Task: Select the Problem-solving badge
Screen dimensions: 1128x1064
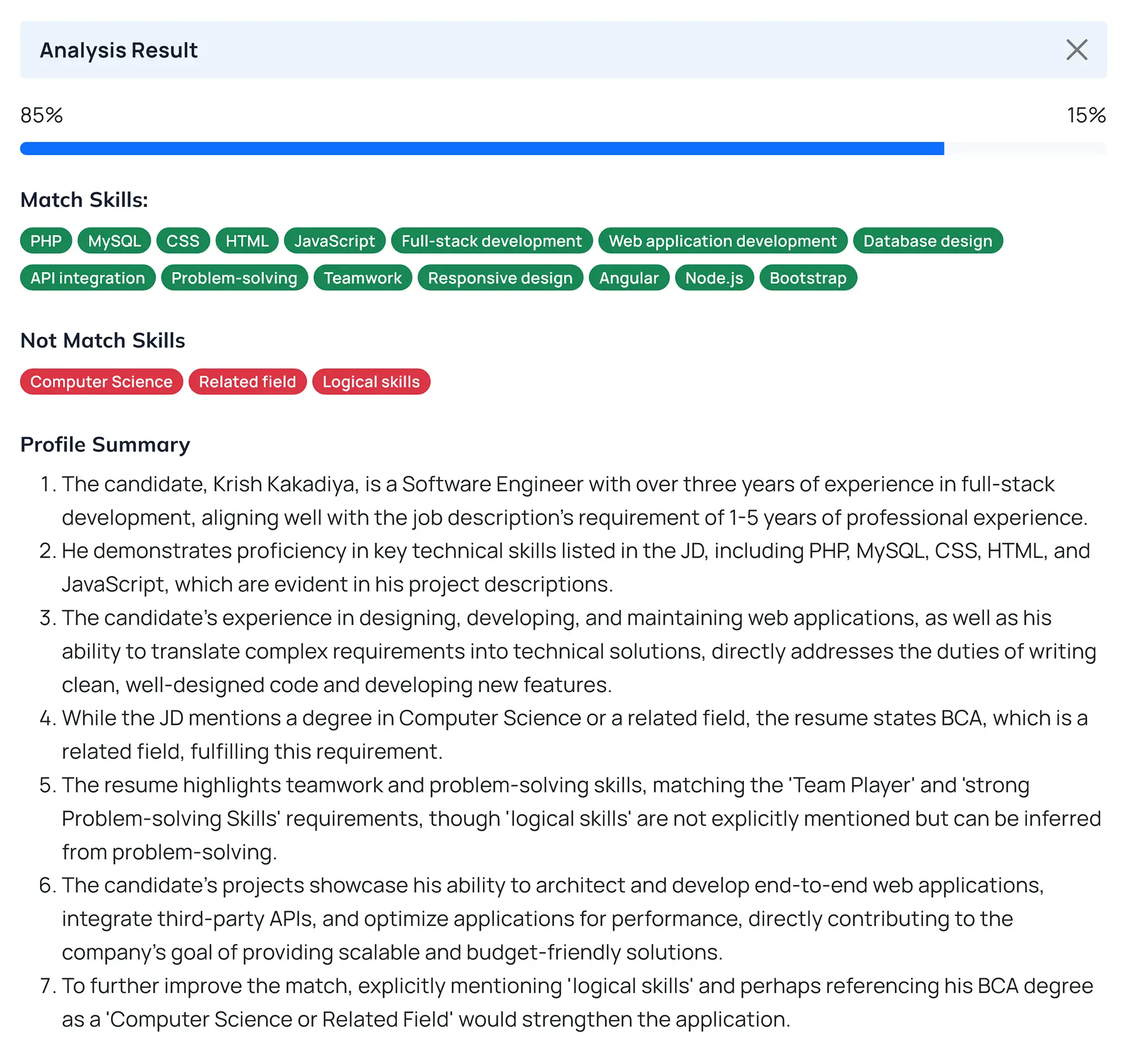Action: tap(234, 278)
